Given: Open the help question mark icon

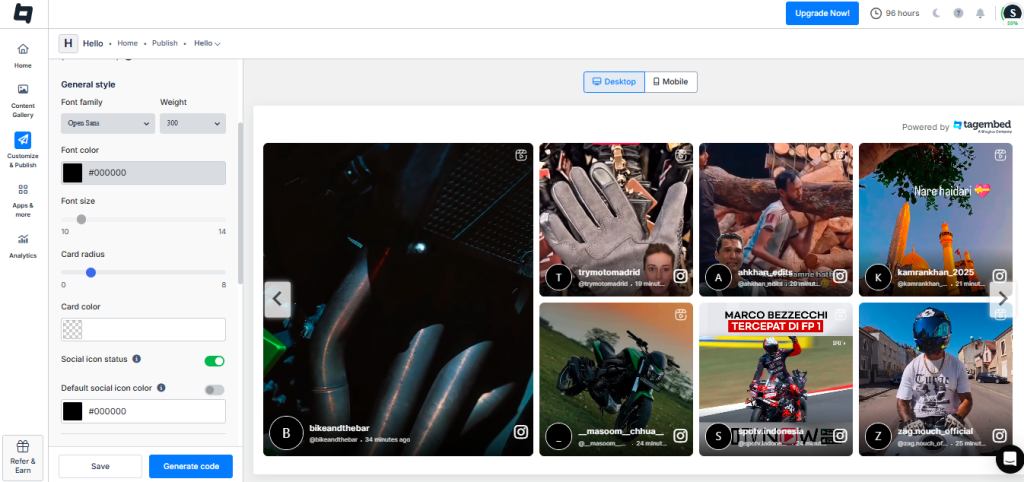Looking at the screenshot, I should (x=958, y=13).
